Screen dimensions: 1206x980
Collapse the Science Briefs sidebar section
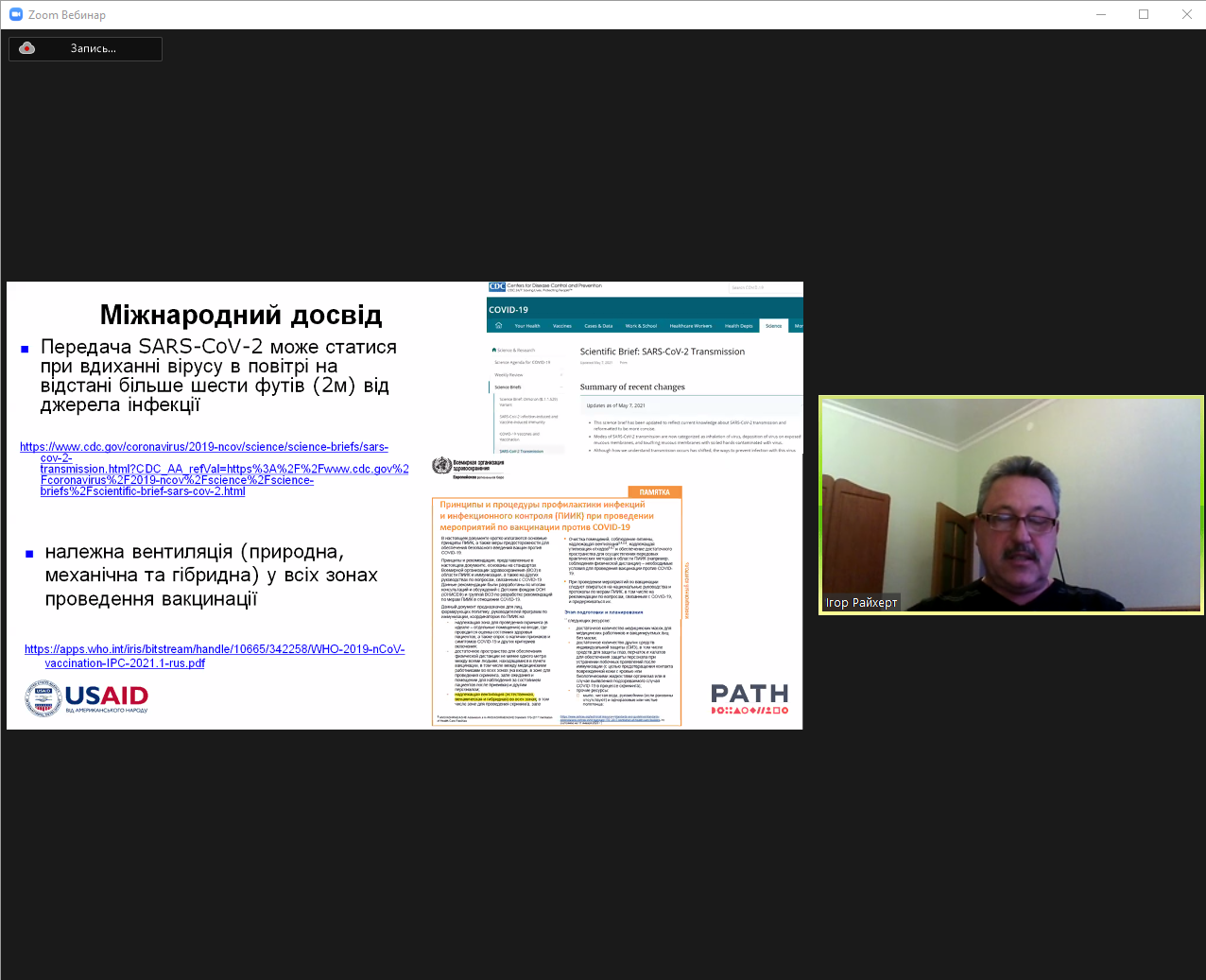point(561,387)
